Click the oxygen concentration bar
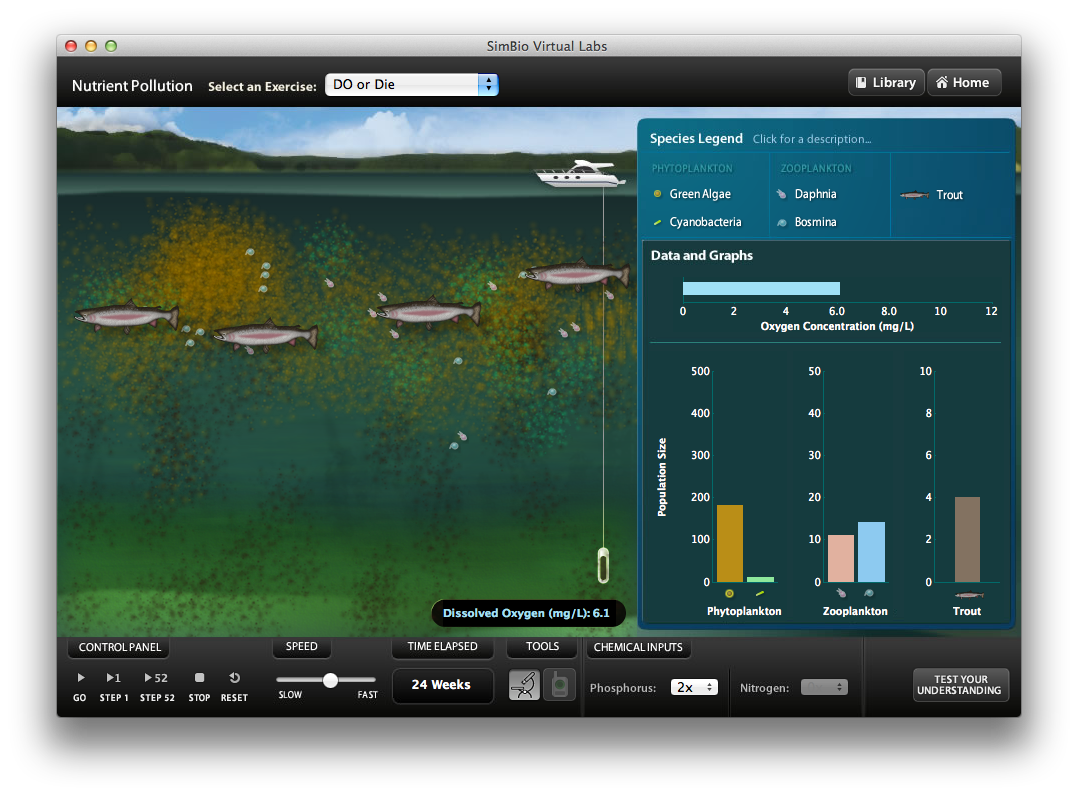The height and width of the screenshot is (796, 1078). coord(761,288)
